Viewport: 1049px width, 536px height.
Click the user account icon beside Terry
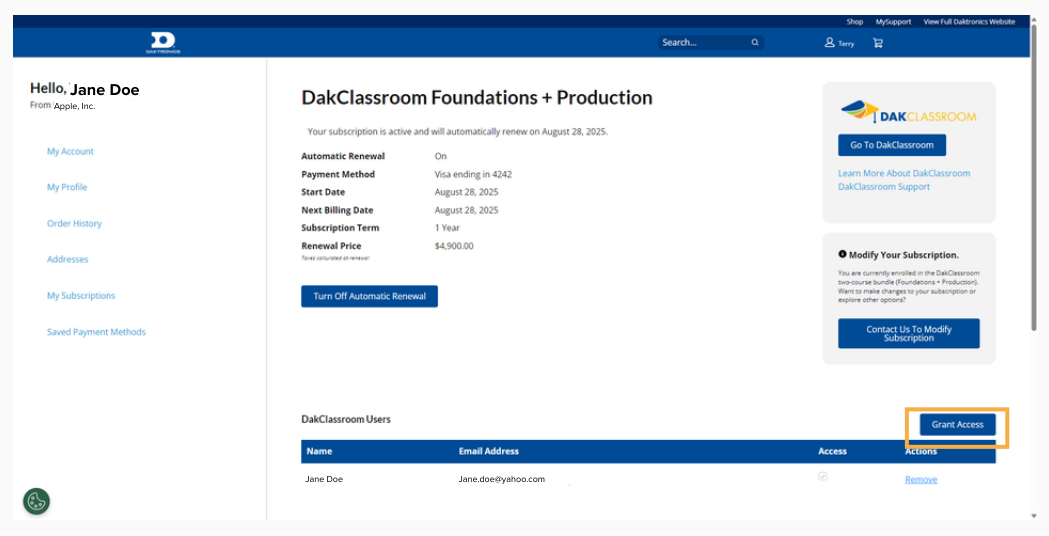(x=829, y=43)
